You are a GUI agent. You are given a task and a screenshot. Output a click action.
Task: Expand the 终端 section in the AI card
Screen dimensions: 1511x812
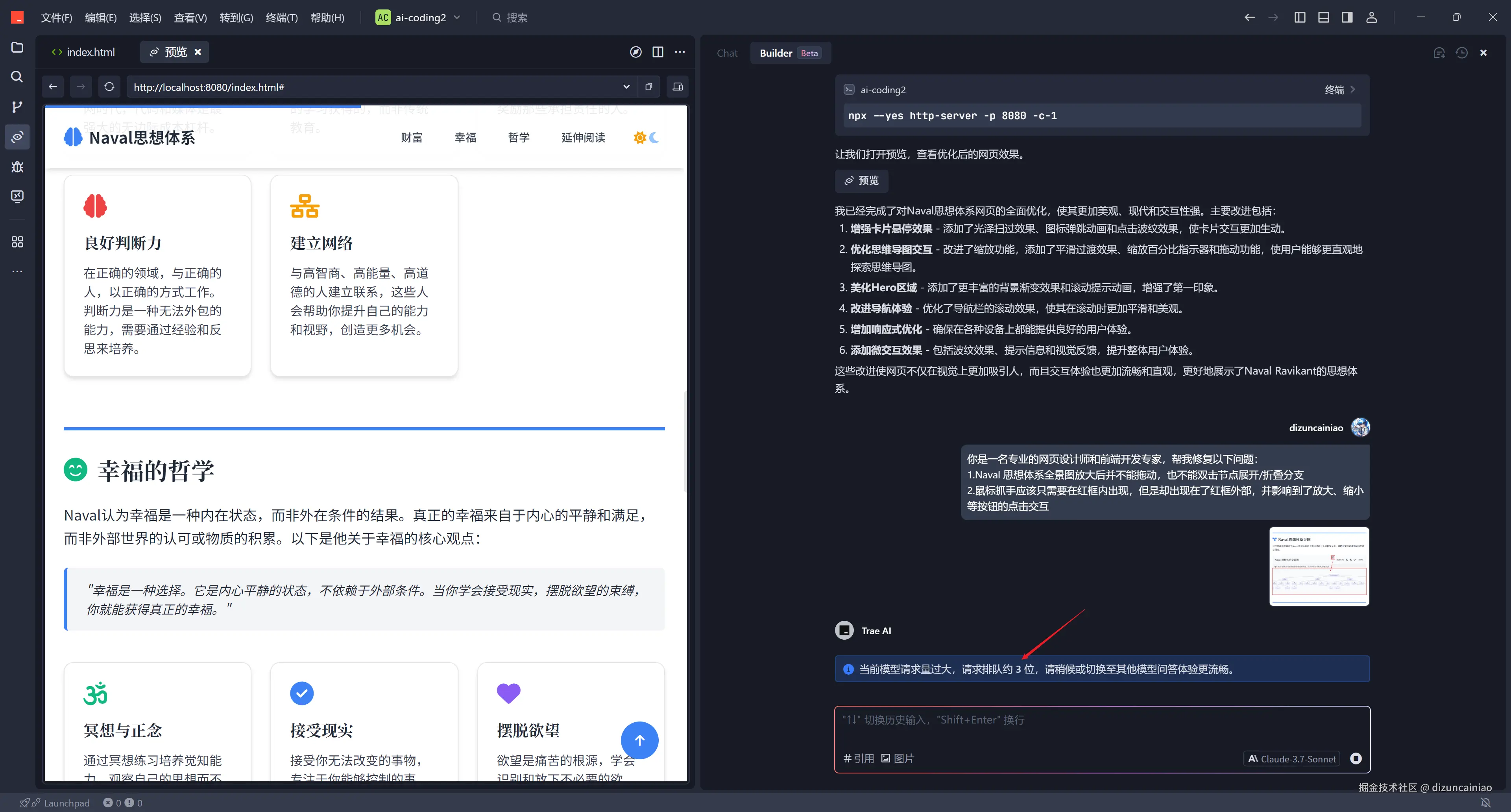(x=1340, y=89)
